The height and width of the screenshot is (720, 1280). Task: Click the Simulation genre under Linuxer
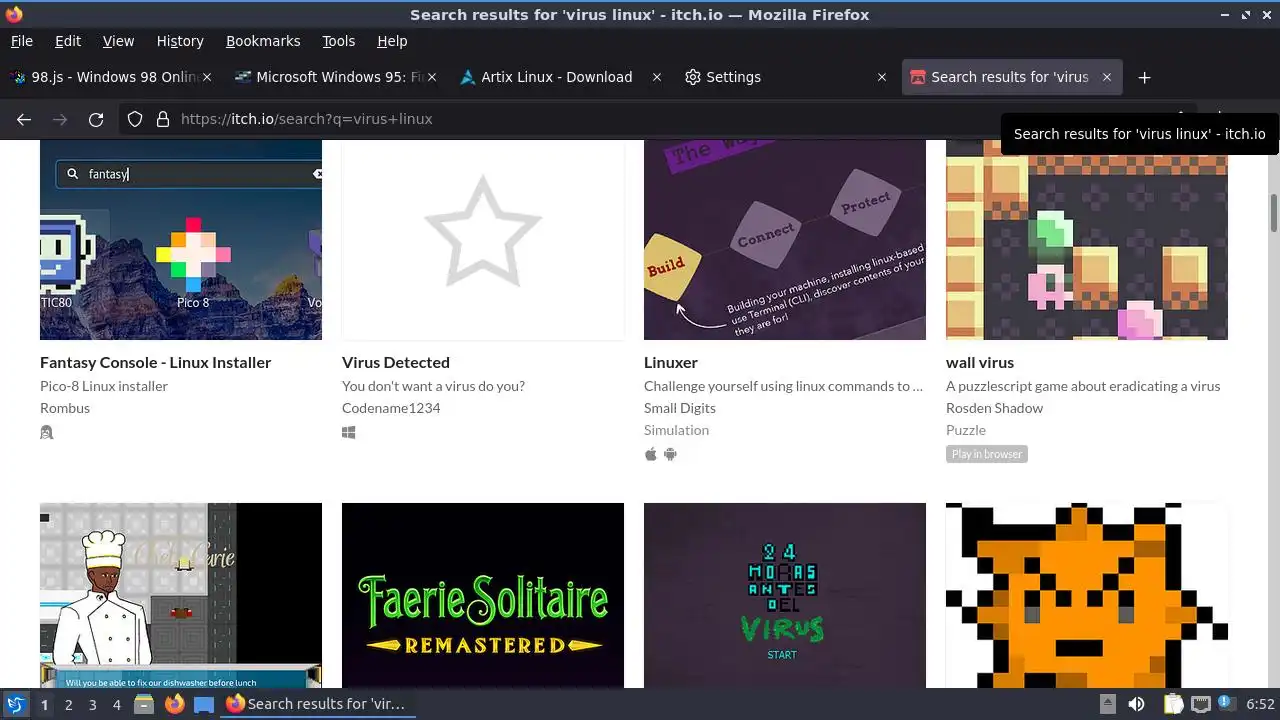pyautogui.click(x=676, y=430)
